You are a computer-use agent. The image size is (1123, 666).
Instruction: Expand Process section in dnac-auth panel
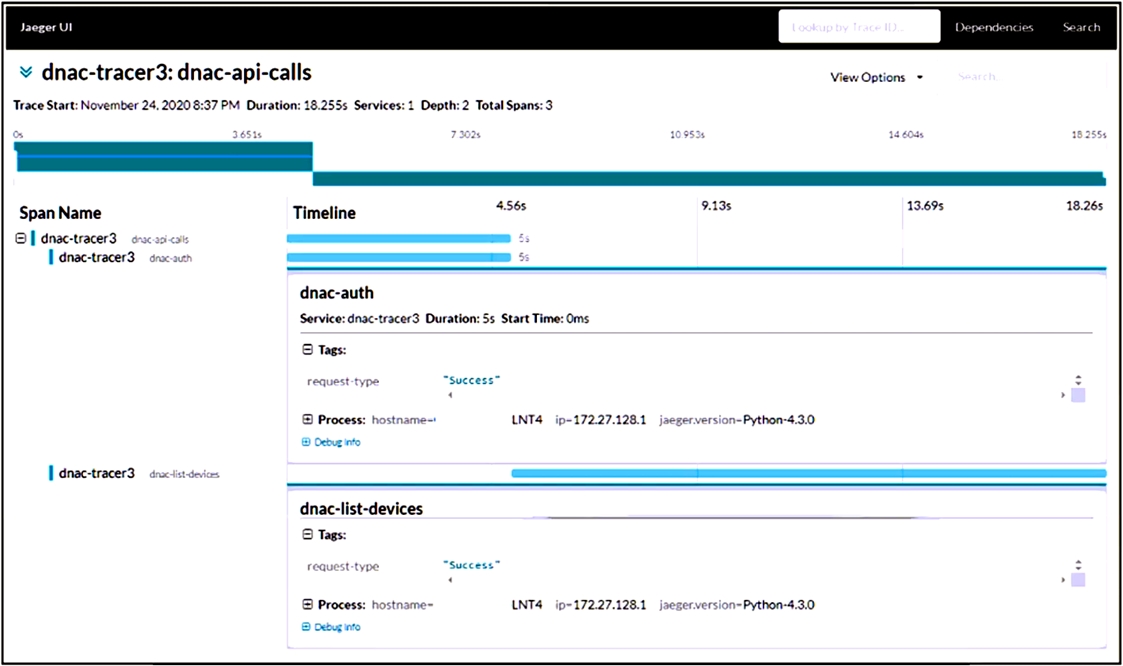tap(307, 420)
